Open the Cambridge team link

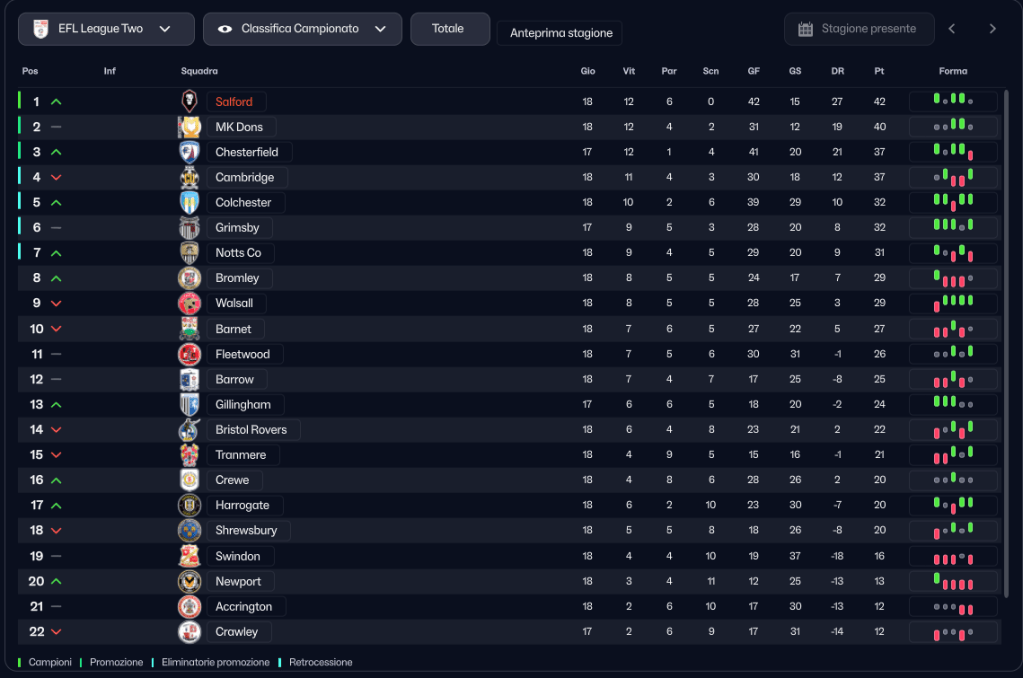point(245,177)
